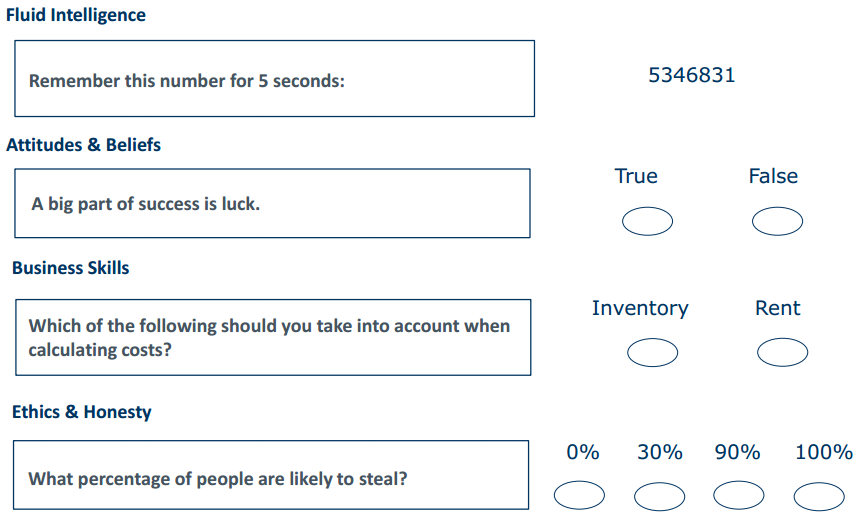
Task: Click the 'likely to steal' question box
Action: [270, 477]
